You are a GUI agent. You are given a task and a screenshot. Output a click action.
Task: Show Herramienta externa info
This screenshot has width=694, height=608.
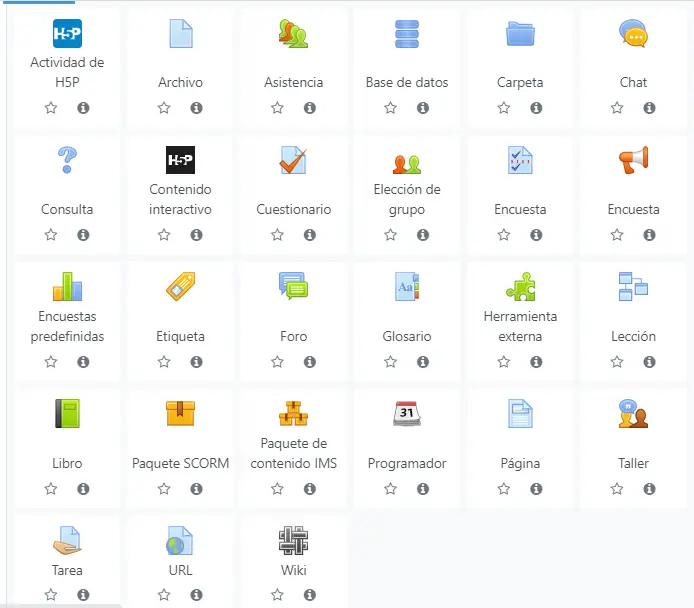point(536,362)
